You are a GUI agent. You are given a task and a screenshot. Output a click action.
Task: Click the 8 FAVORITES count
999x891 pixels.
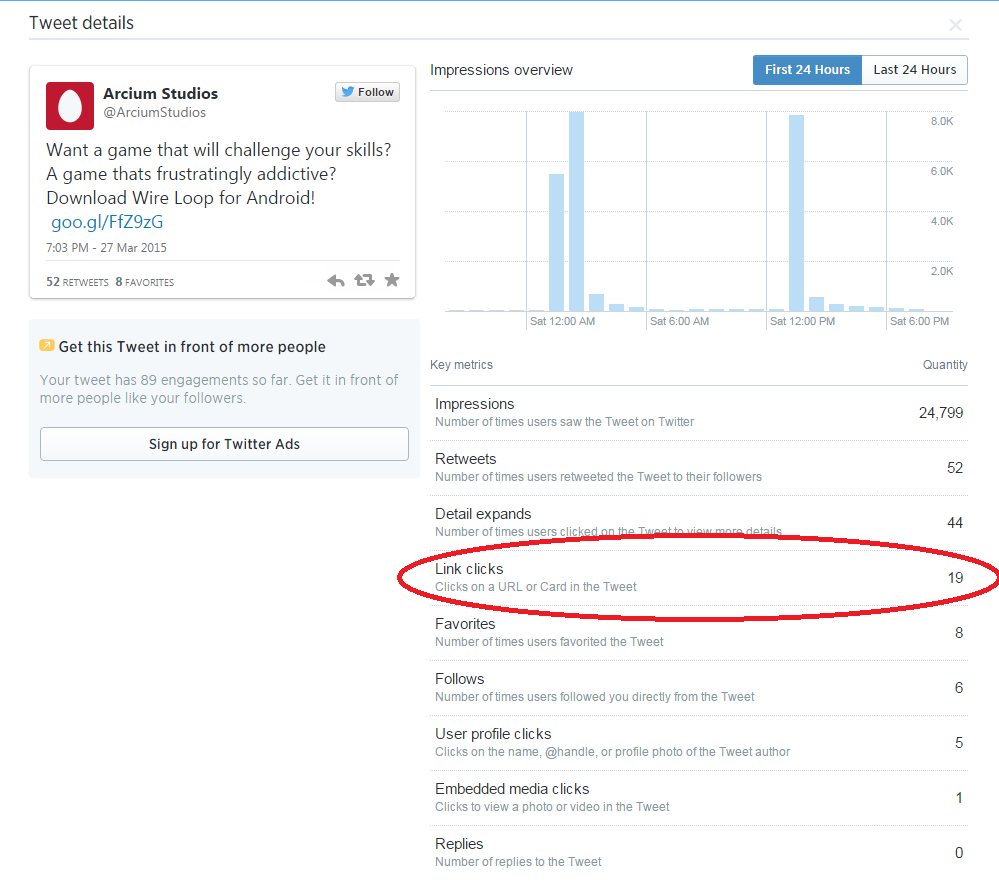[x=145, y=282]
